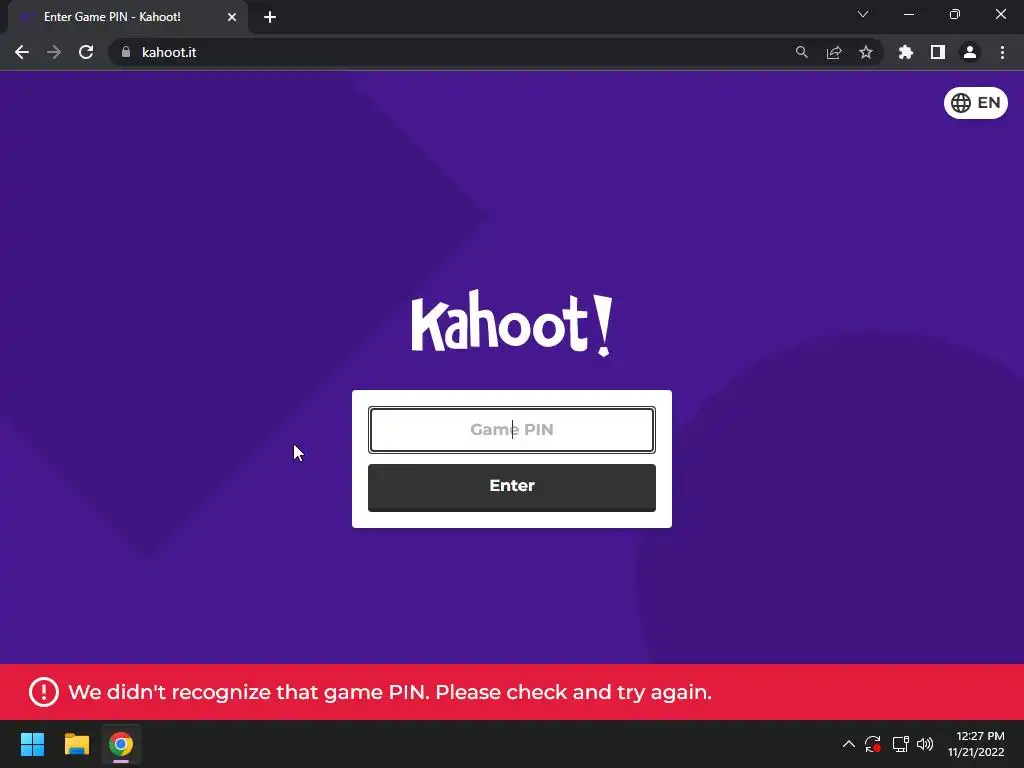Screen dimensions: 1024x768
Task: Select the Enter Game PIN - Kahoot! tab
Action: (x=127, y=17)
